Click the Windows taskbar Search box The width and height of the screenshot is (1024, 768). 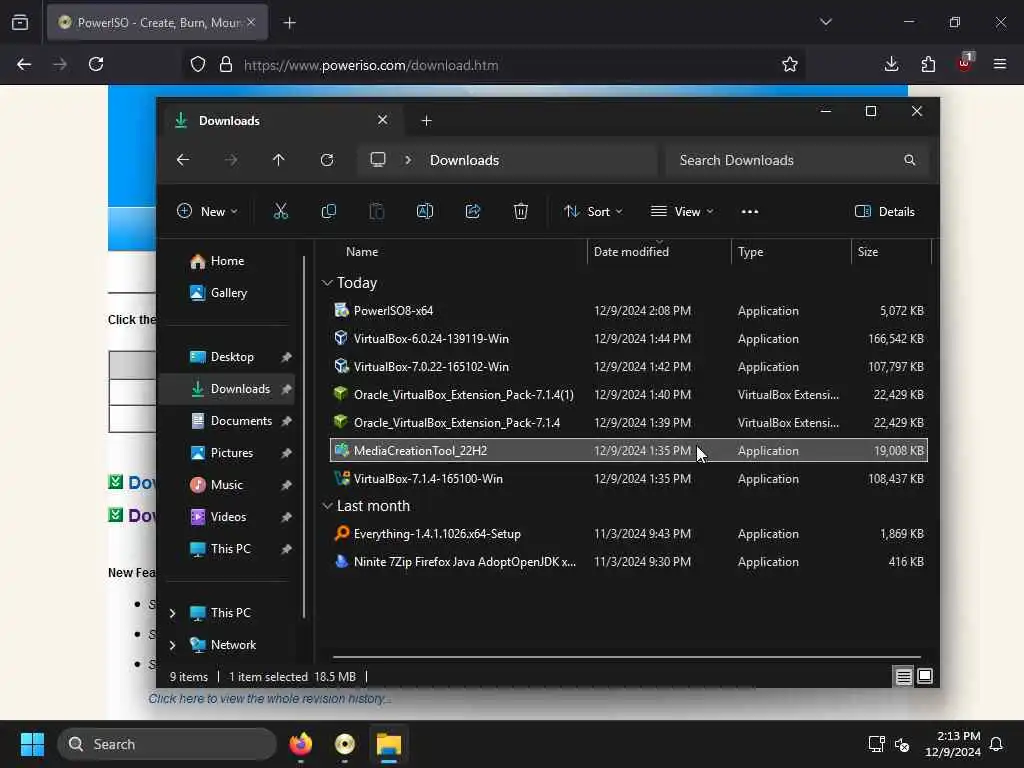point(167,744)
